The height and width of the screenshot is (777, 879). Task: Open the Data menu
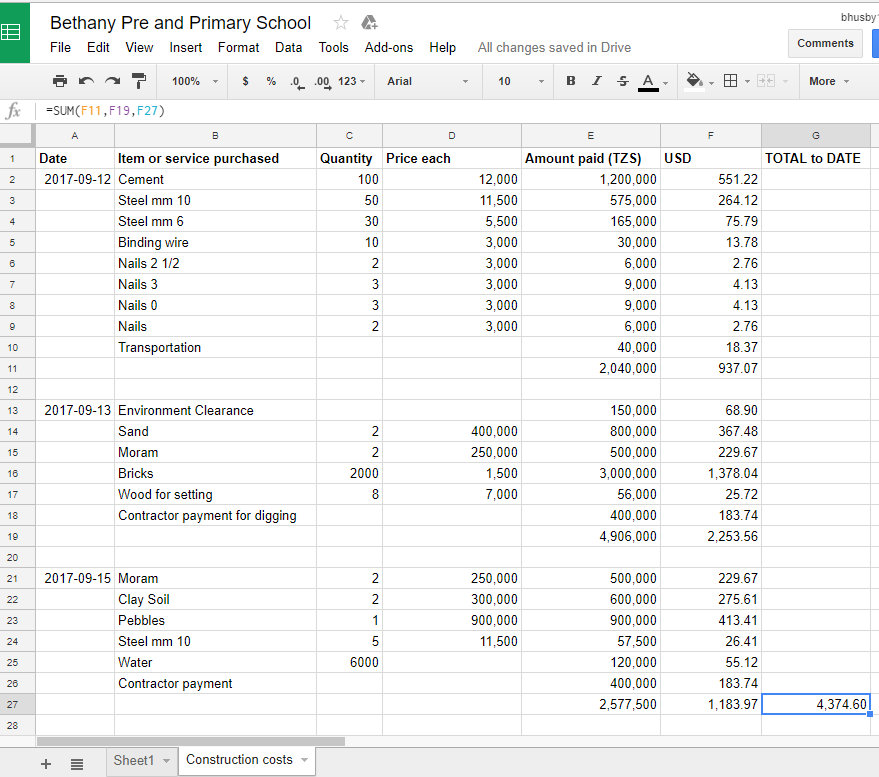[x=288, y=48]
